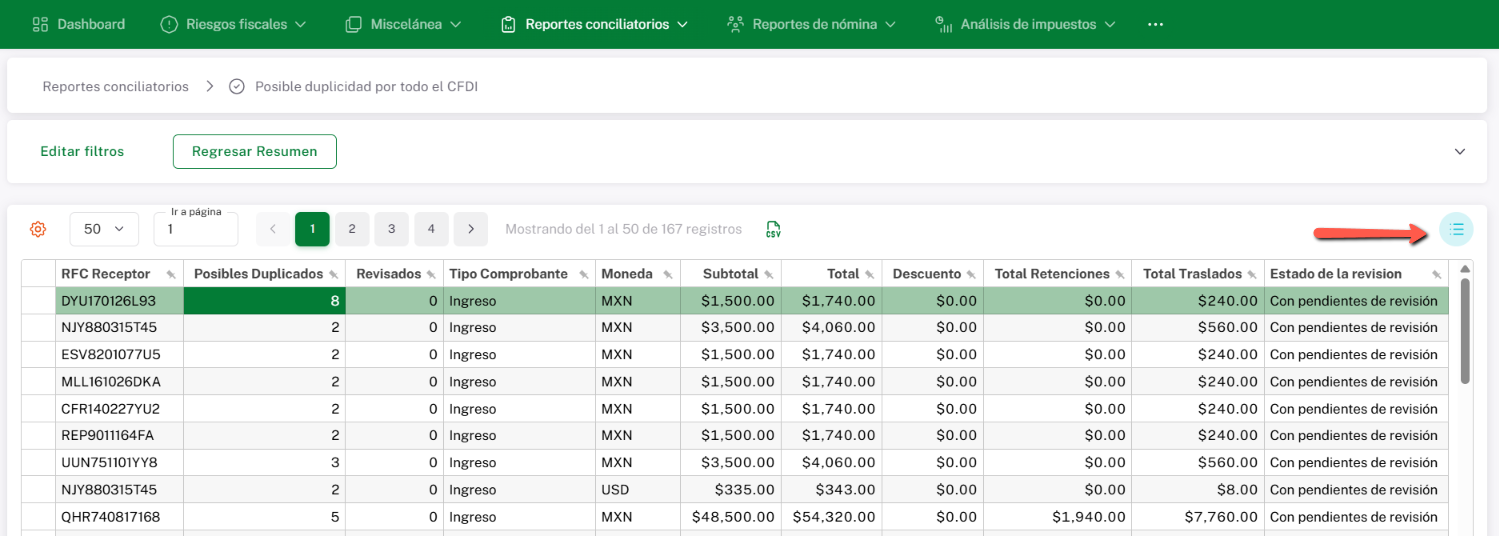Go to next page with right chevron
Screen dimensions: 1499x536
(x=471, y=229)
